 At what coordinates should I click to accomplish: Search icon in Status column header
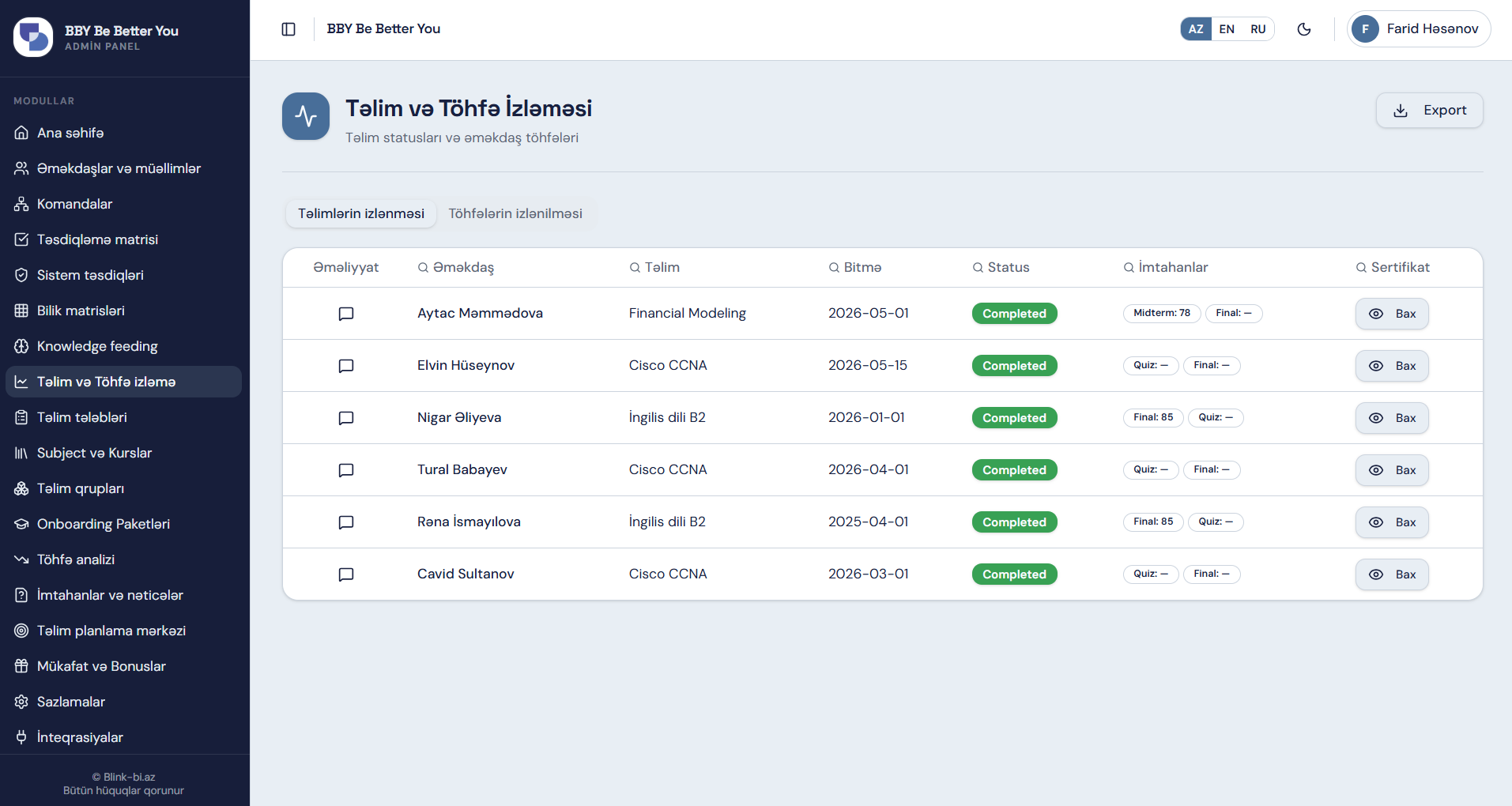coord(978,268)
